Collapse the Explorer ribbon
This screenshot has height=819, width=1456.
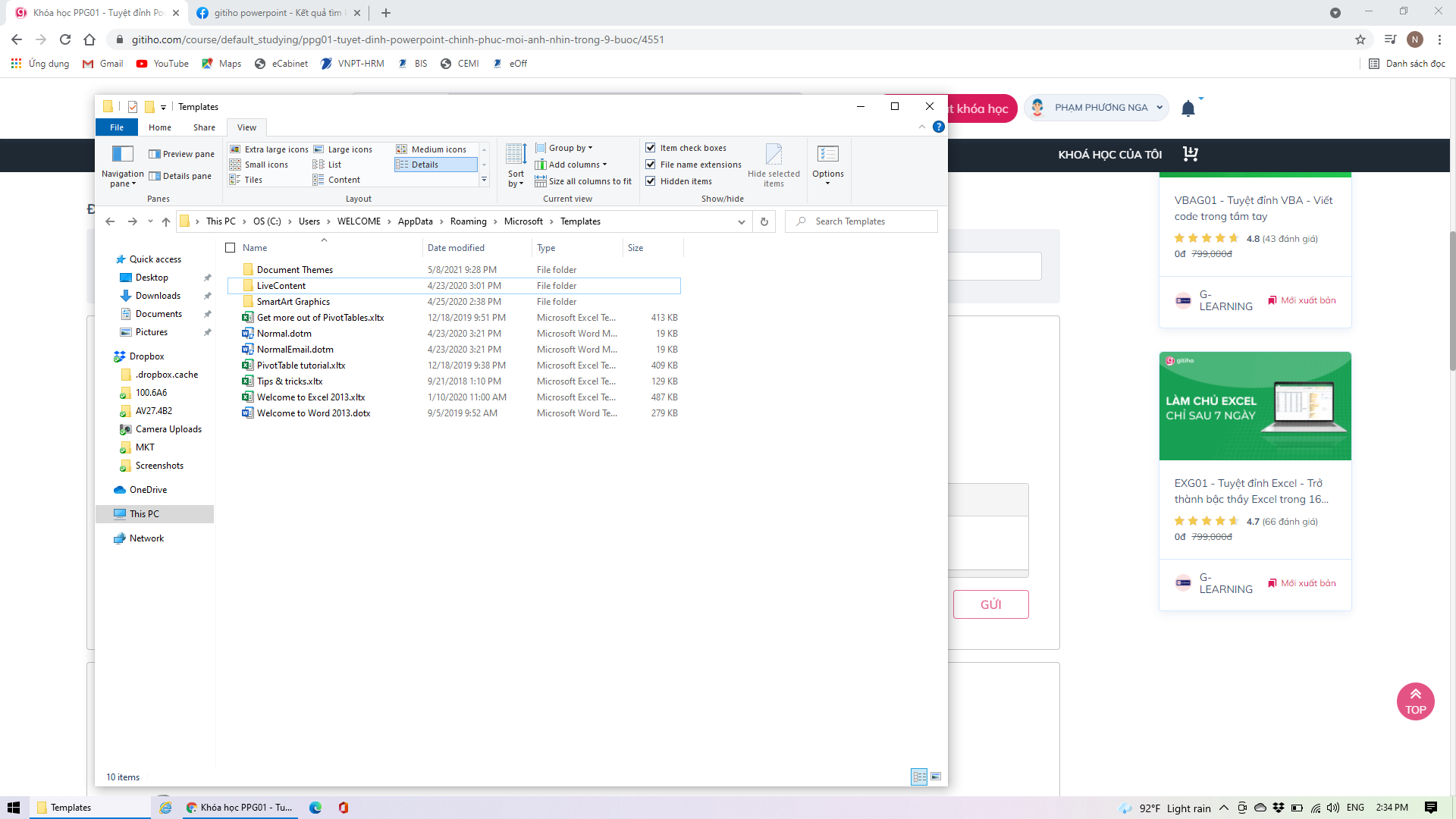(x=922, y=127)
